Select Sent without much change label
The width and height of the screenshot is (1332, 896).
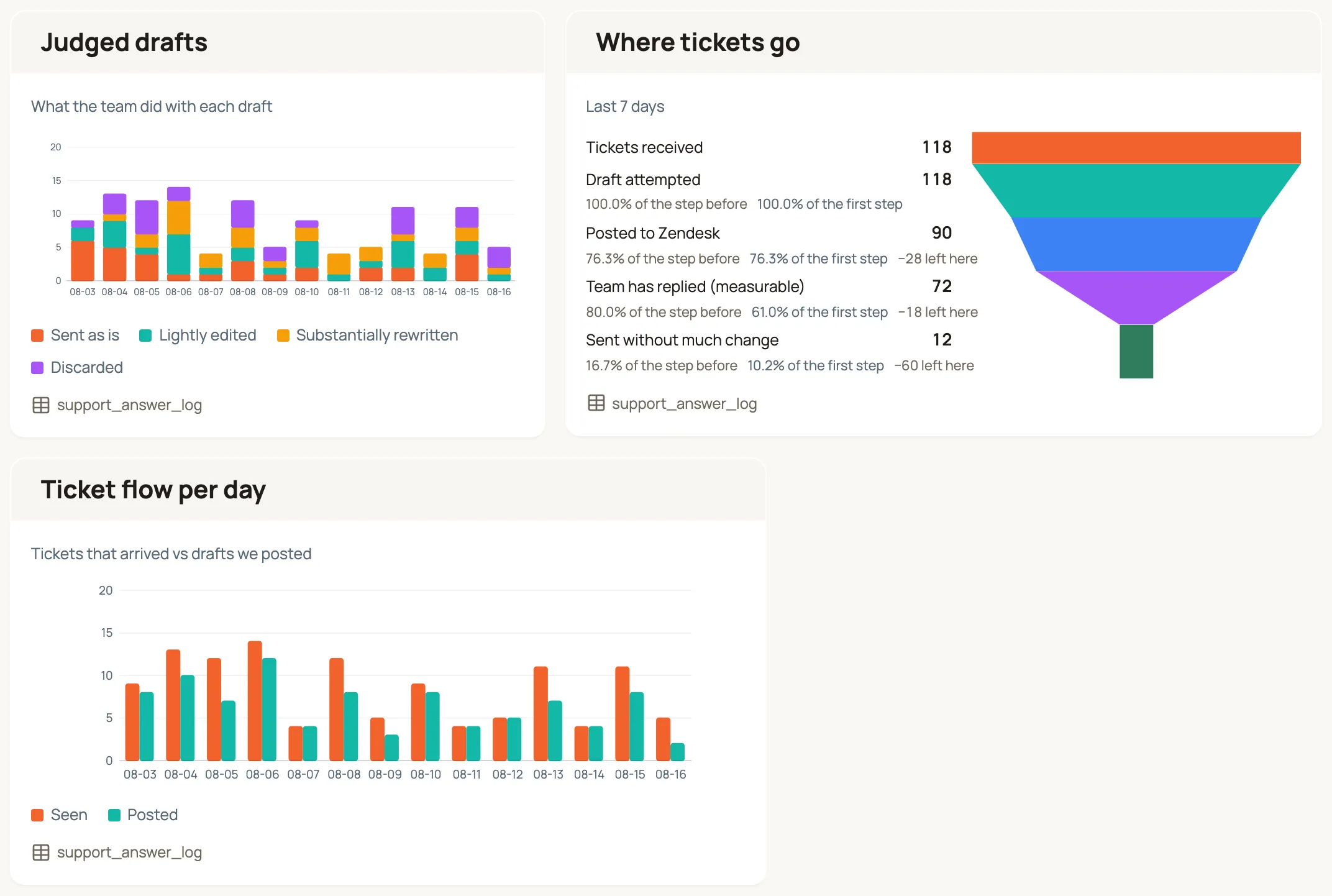pos(682,341)
